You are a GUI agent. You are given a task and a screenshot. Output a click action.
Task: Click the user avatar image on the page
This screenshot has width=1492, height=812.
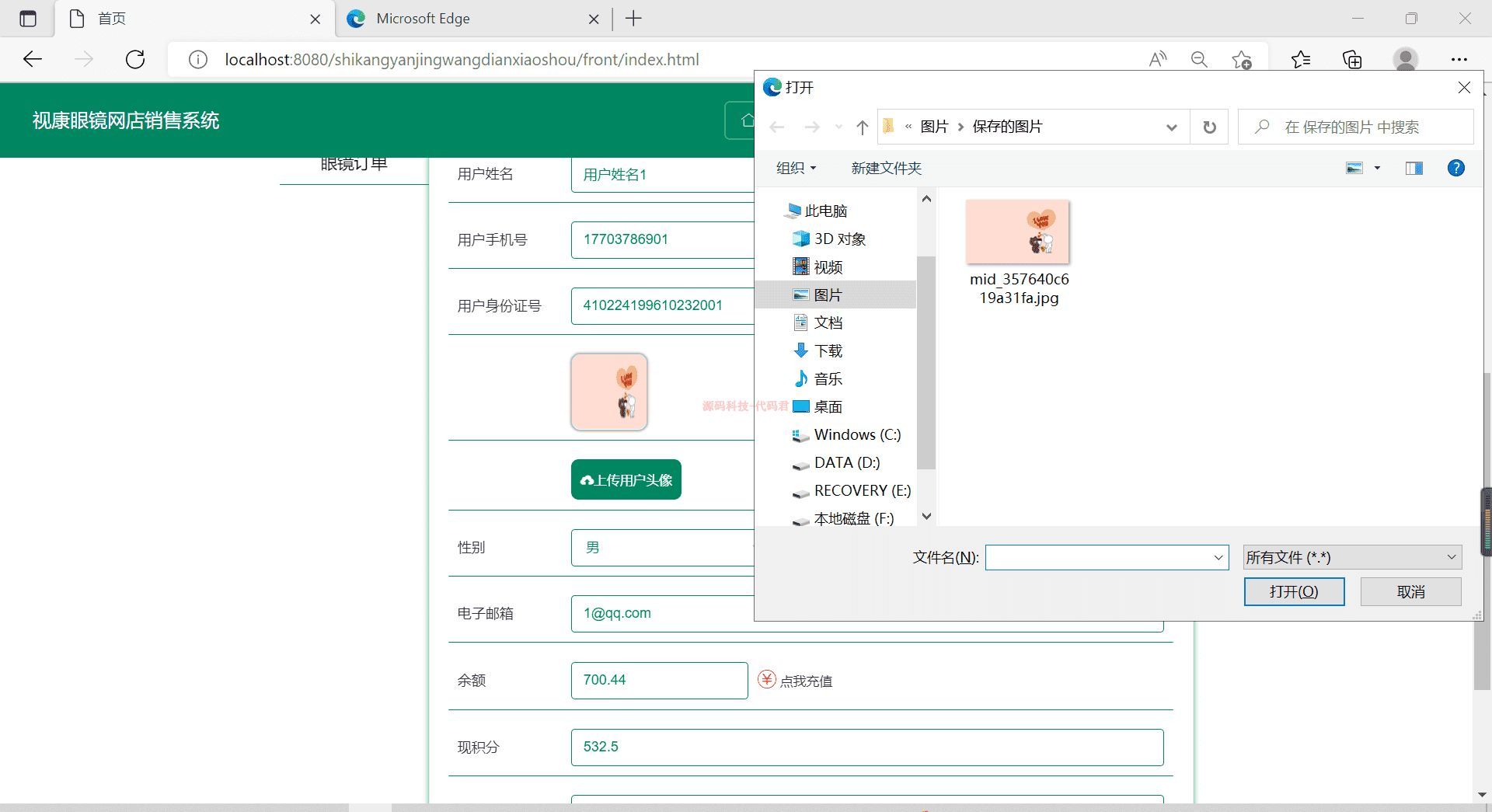point(609,392)
